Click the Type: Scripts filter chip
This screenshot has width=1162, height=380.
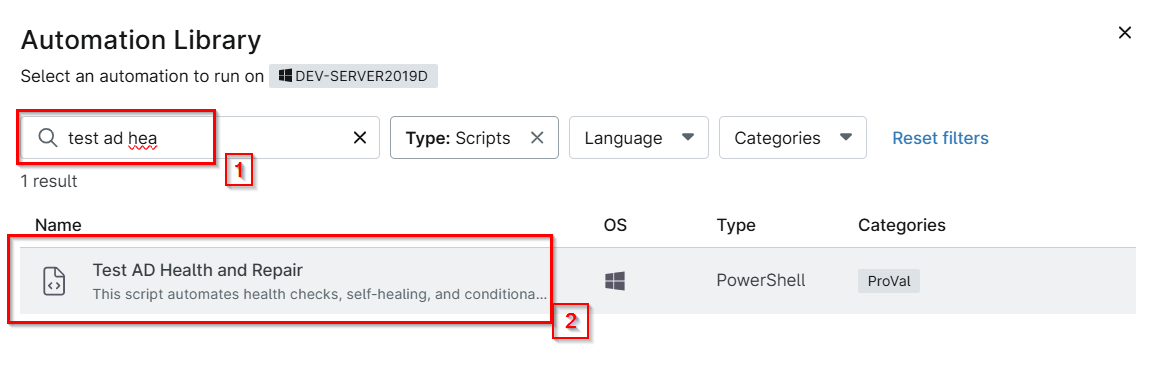pos(474,138)
